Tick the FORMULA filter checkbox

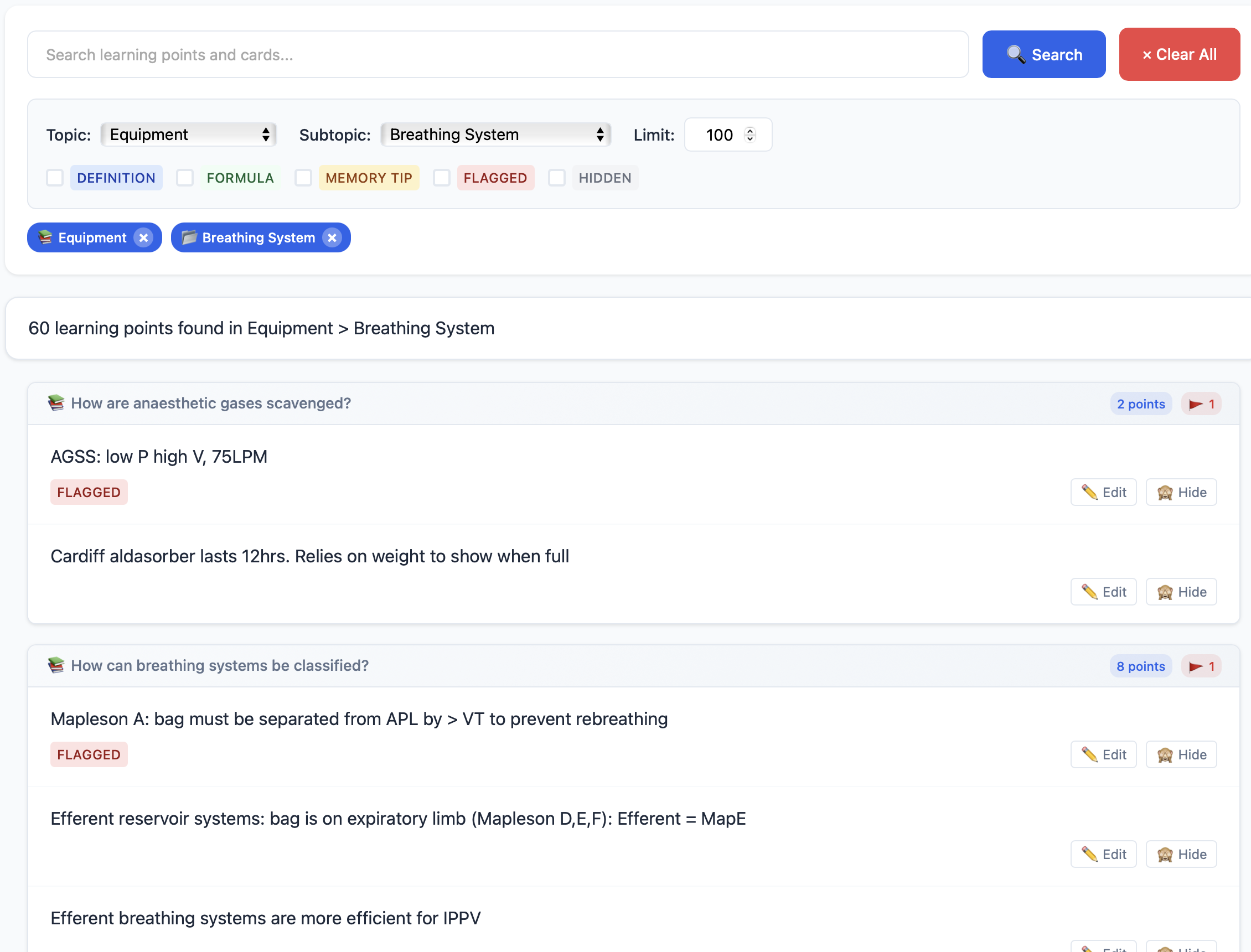pos(185,178)
